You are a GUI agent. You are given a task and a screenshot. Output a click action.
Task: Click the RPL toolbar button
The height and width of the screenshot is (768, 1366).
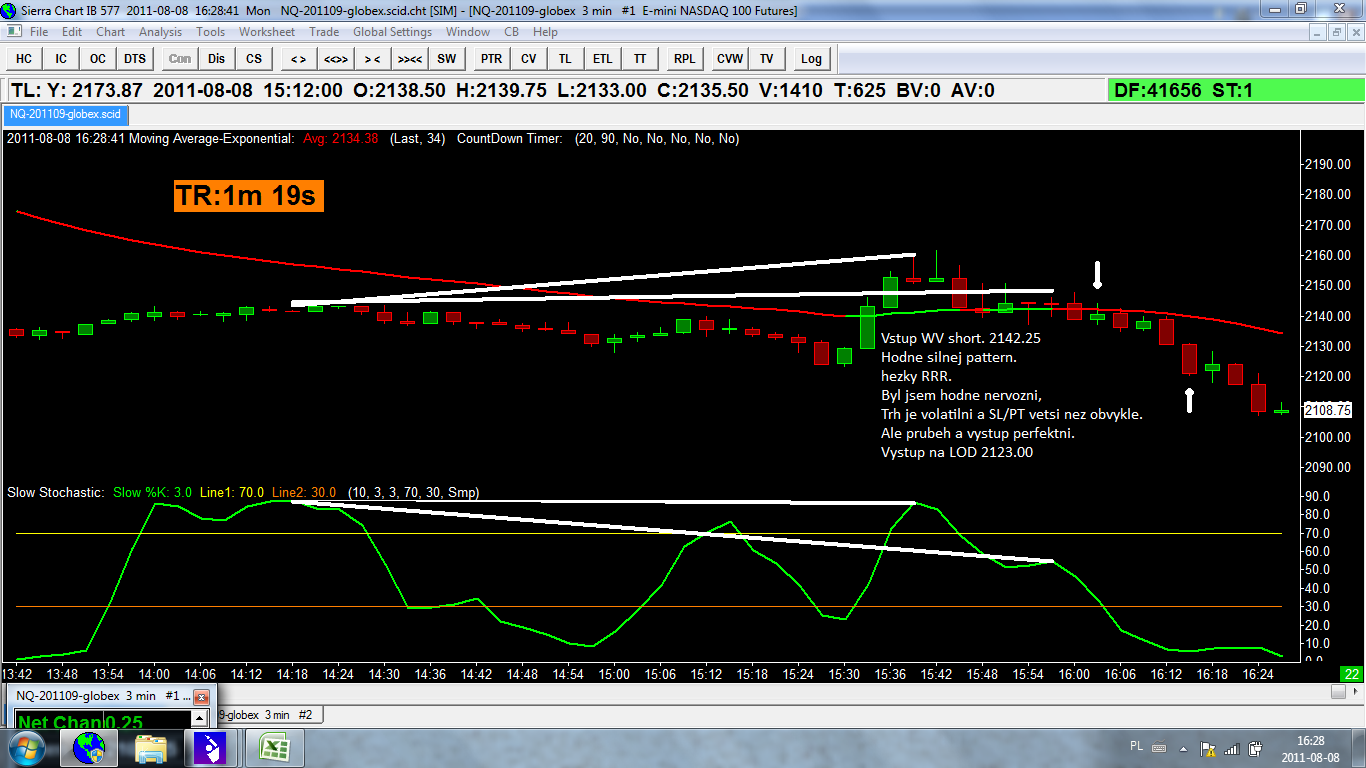click(x=684, y=59)
